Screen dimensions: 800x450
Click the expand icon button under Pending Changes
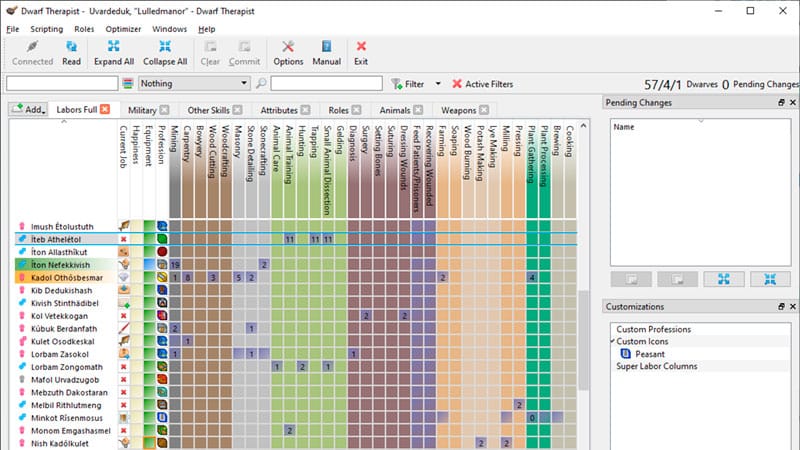click(723, 278)
